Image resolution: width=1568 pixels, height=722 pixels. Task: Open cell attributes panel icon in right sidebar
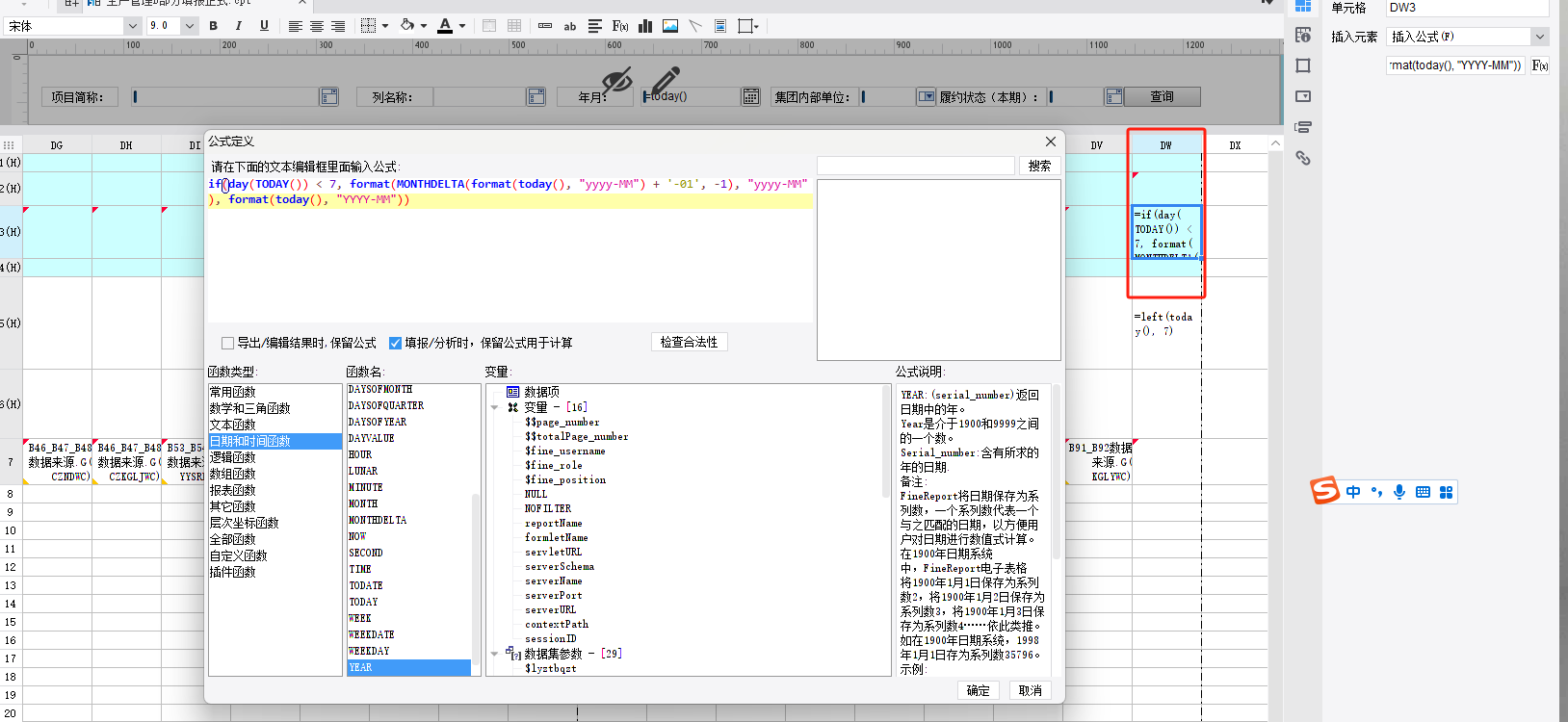tap(1303, 35)
